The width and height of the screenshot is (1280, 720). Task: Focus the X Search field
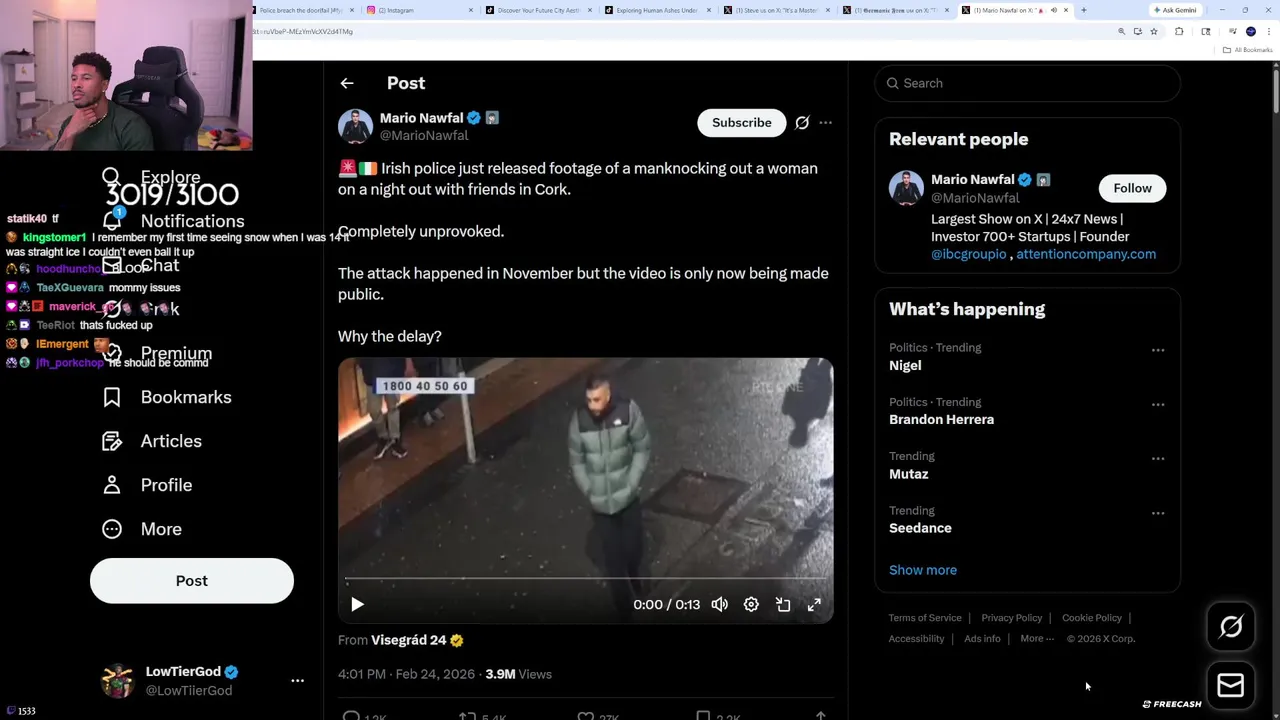tap(1027, 83)
